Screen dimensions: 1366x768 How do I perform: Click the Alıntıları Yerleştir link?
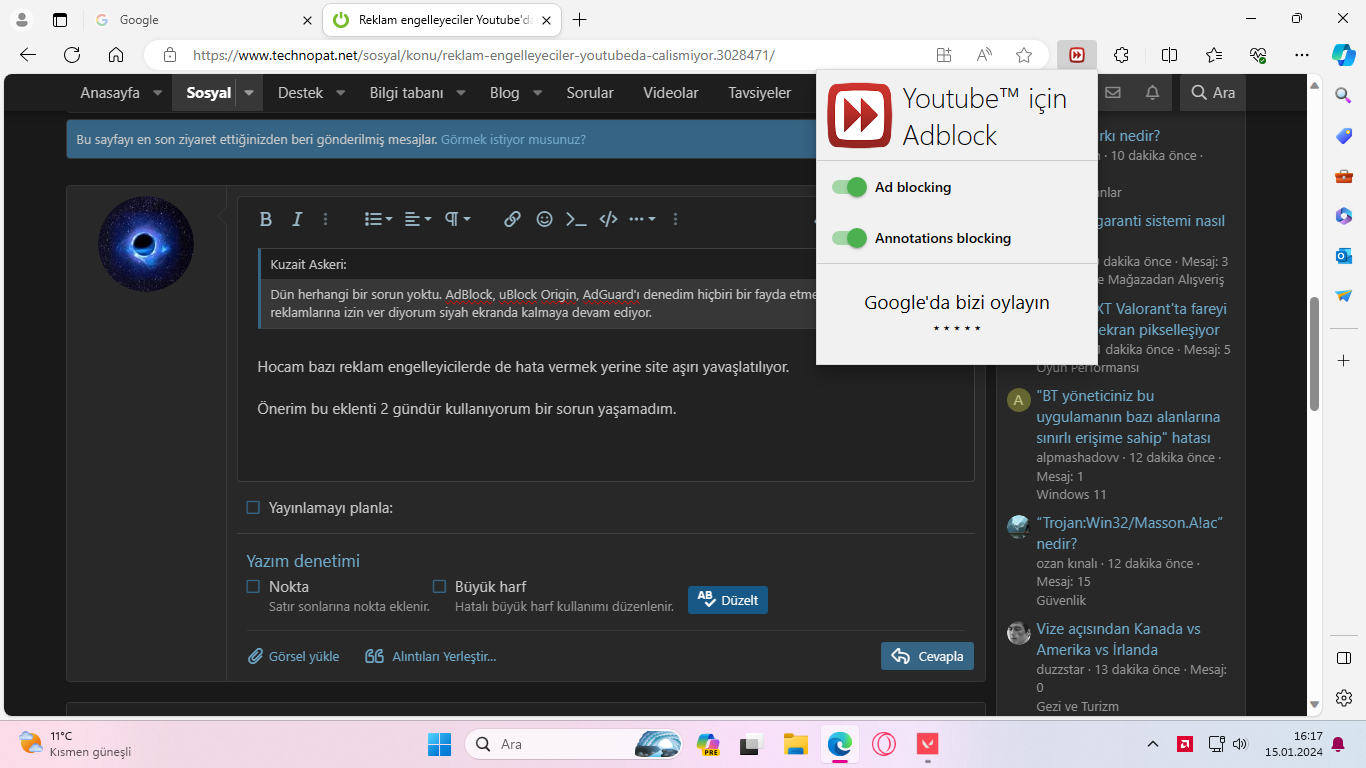point(431,657)
